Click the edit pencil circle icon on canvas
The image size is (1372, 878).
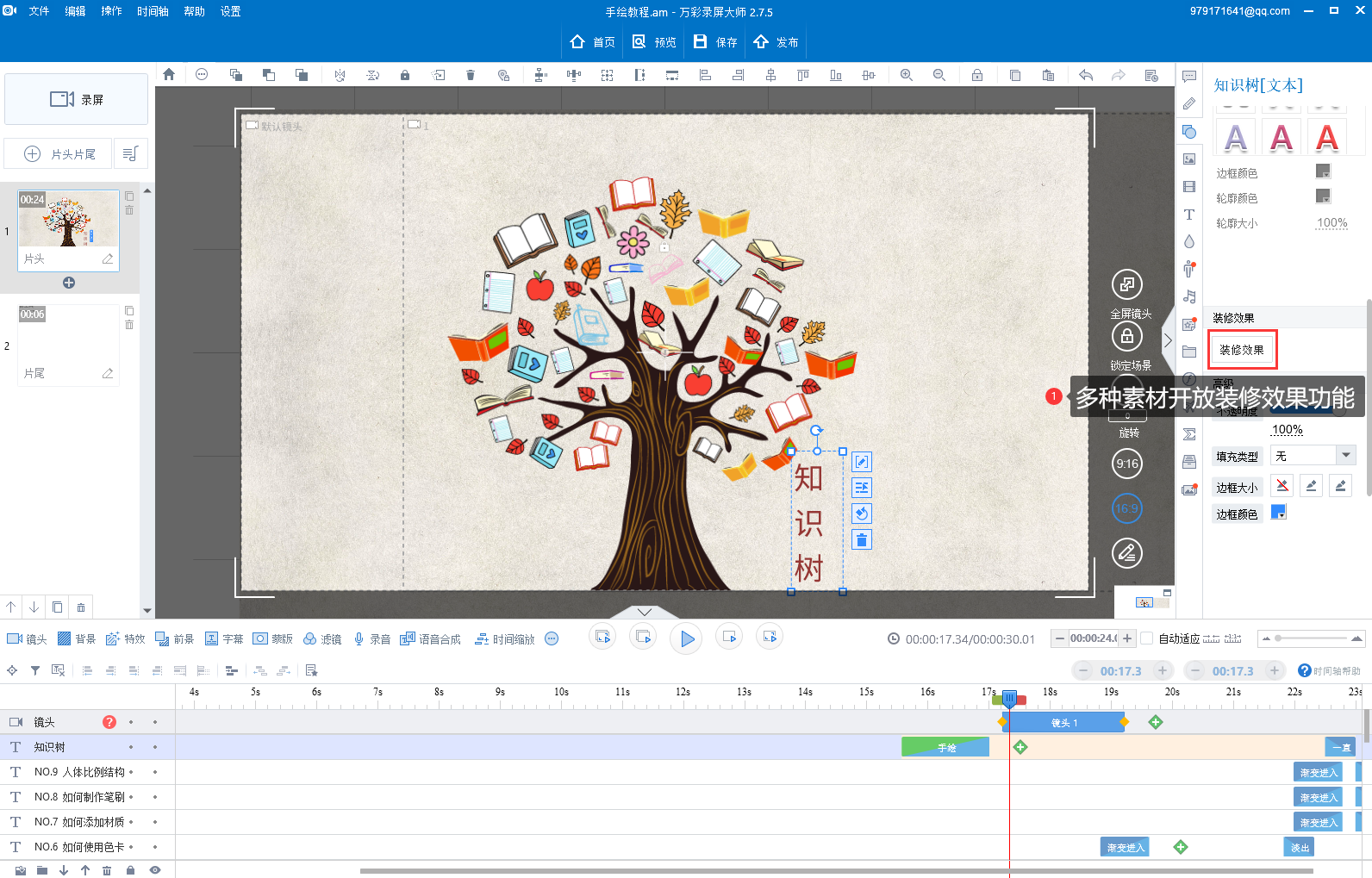pos(1127,553)
